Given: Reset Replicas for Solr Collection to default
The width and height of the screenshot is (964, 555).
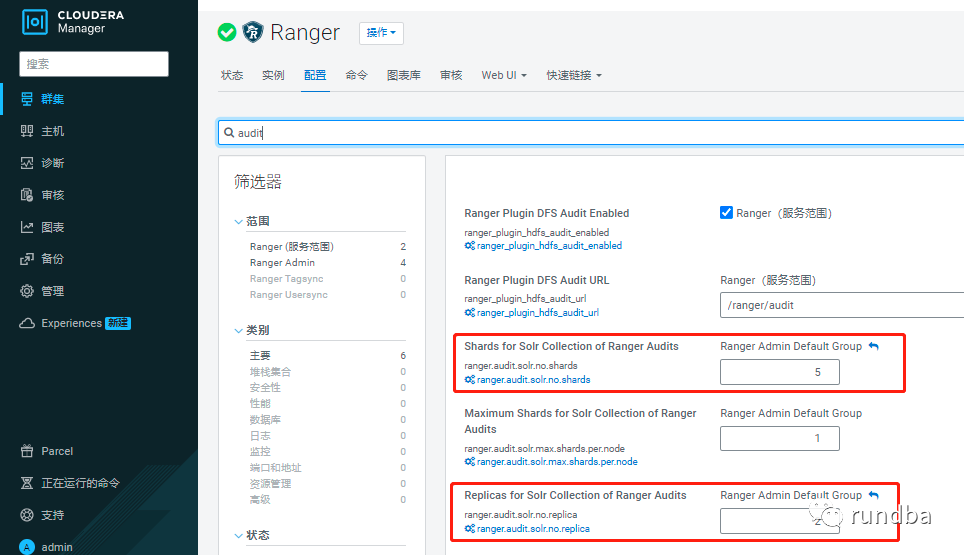Looking at the screenshot, I should (x=874, y=495).
